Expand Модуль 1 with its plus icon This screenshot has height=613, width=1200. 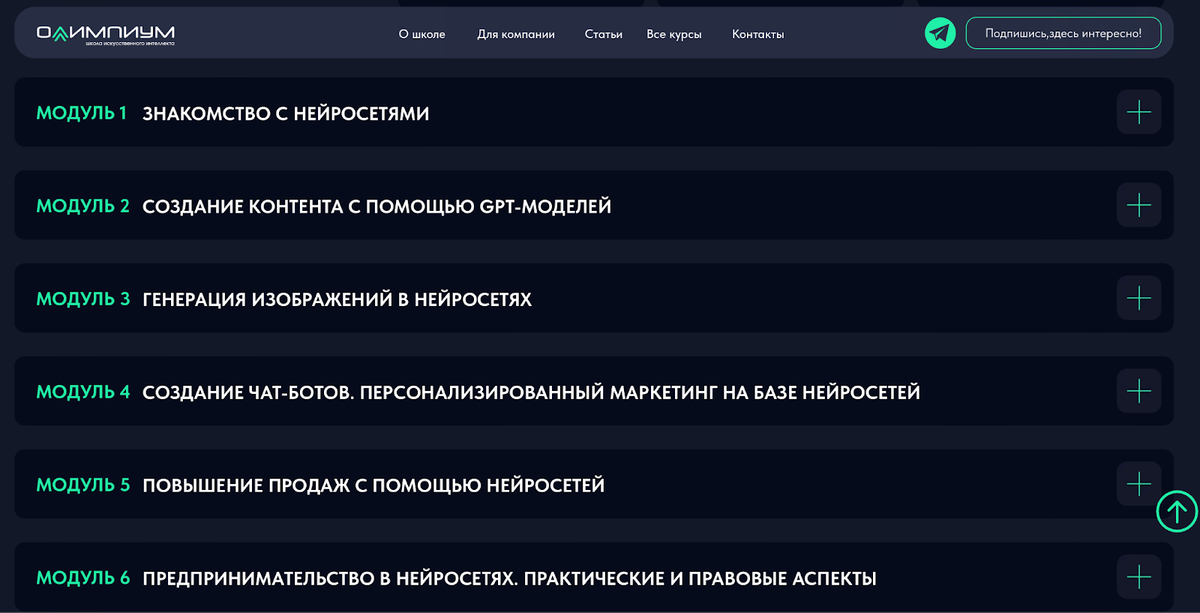[1138, 112]
